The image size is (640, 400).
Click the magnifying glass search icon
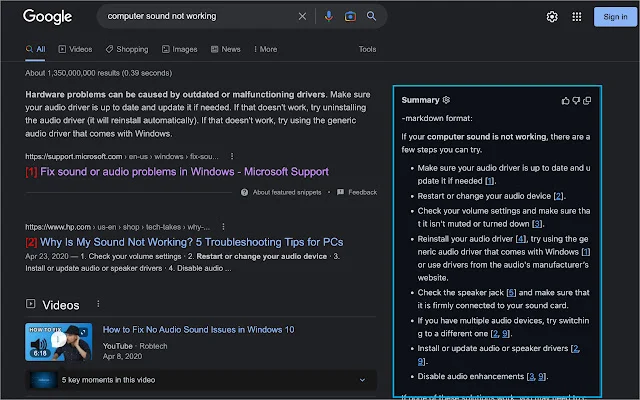(x=371, y=17)
